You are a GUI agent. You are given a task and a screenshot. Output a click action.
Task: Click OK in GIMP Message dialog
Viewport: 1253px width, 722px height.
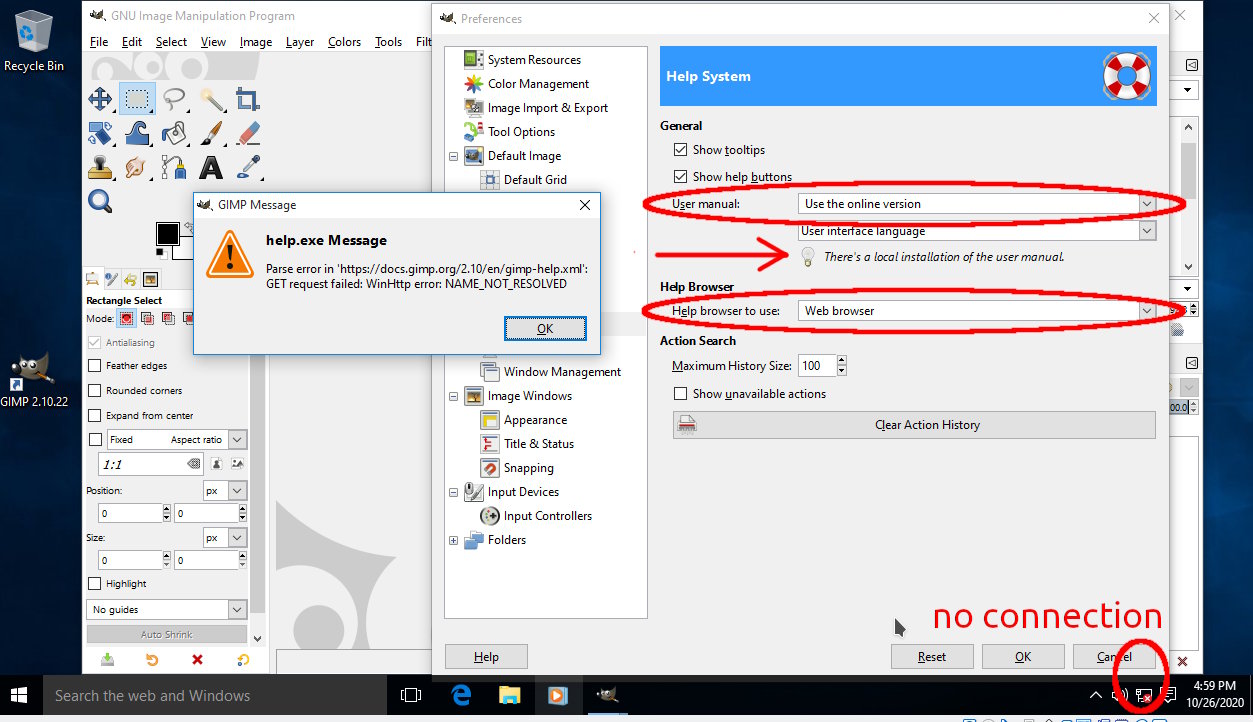tap(545, 328)
